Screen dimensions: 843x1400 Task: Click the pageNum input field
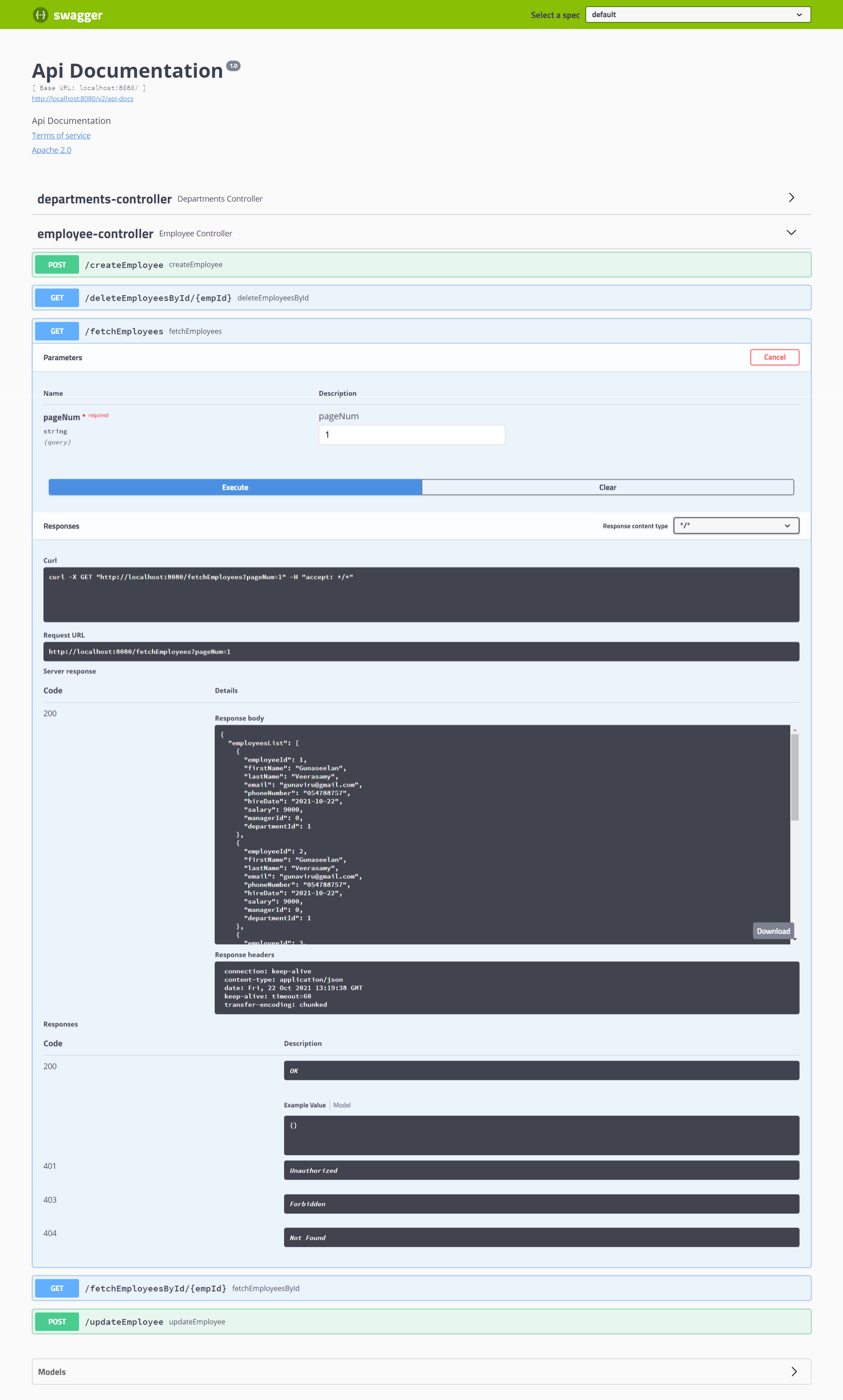(412, 434)
